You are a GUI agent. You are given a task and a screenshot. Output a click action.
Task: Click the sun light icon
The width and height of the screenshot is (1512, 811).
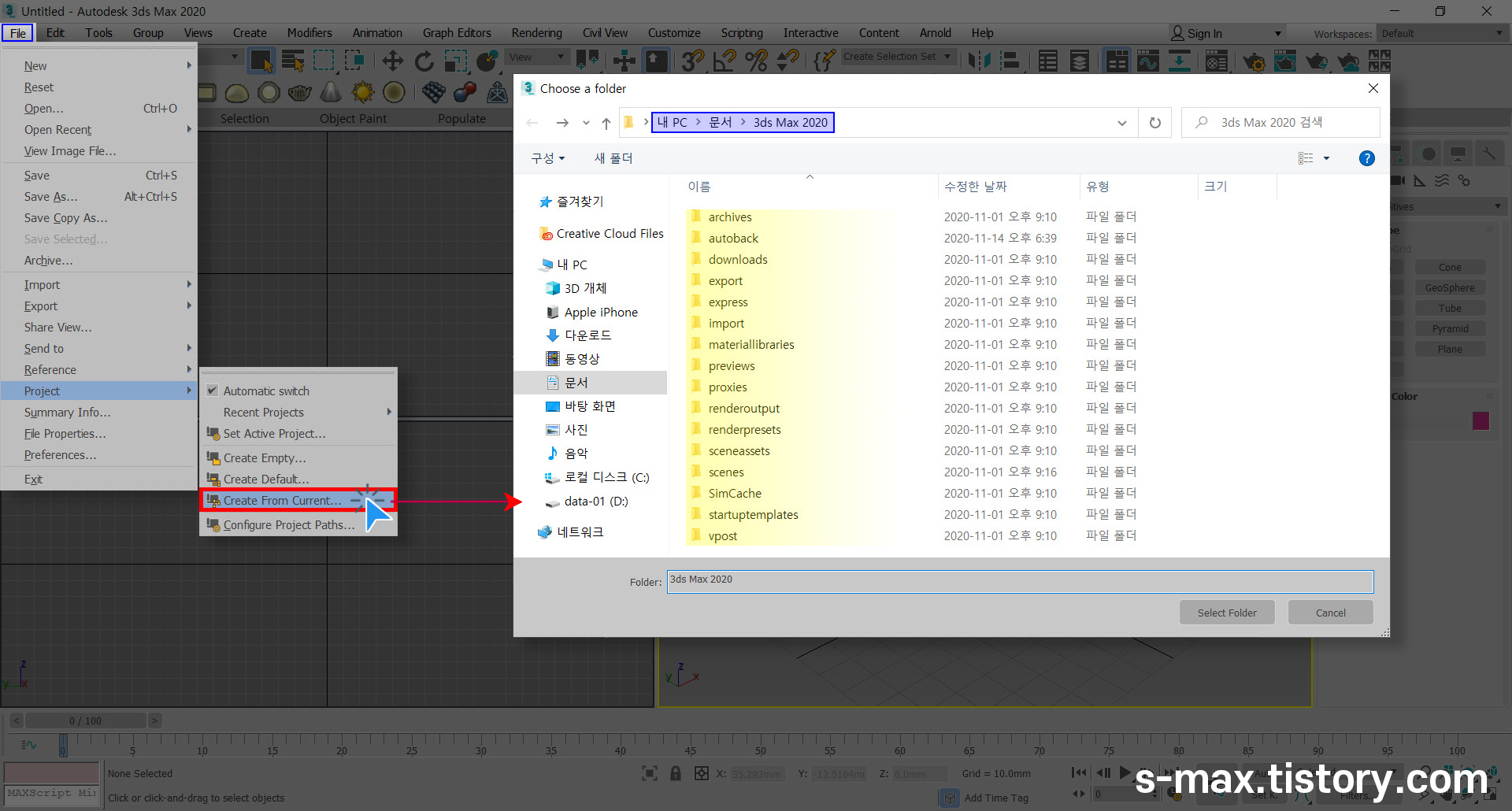click(363, 93)
